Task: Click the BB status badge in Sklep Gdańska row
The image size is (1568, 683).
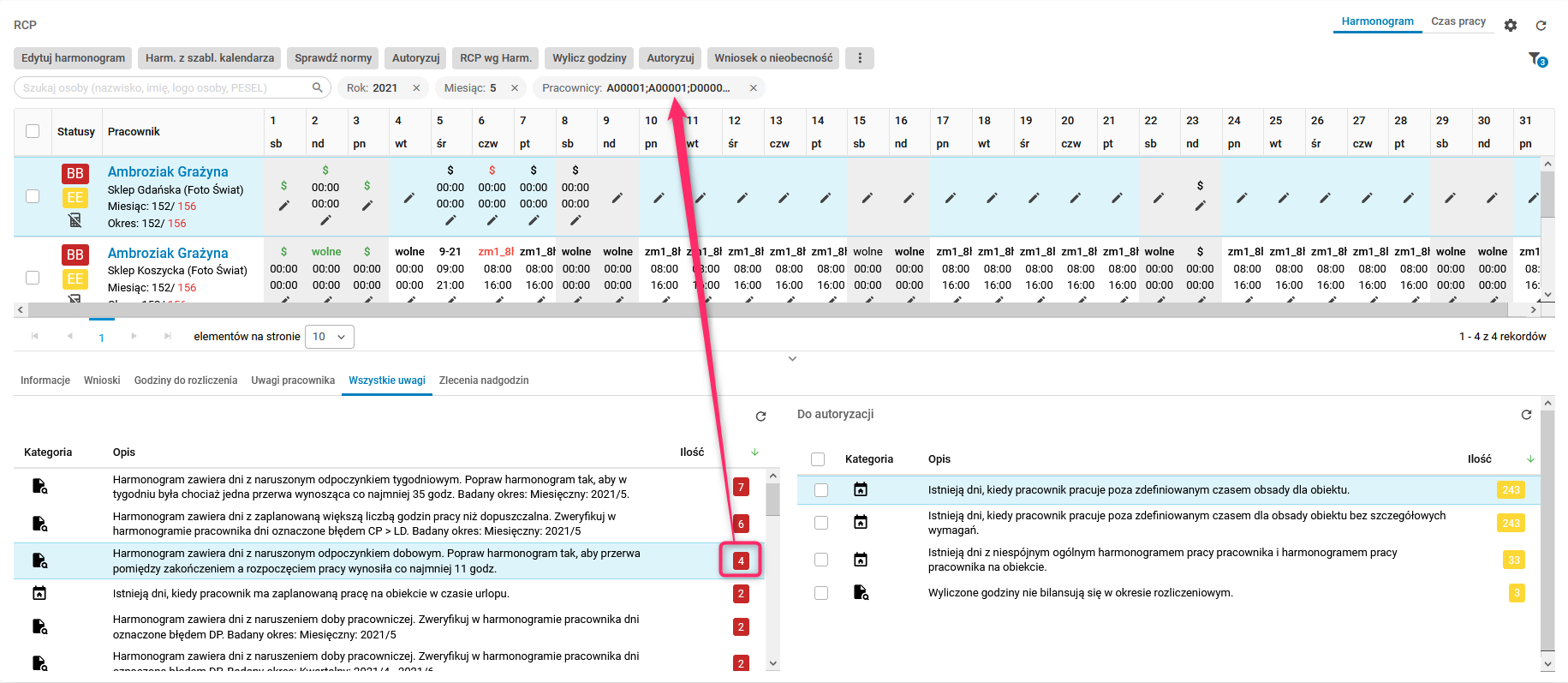Action: click(x=75, y=174)
